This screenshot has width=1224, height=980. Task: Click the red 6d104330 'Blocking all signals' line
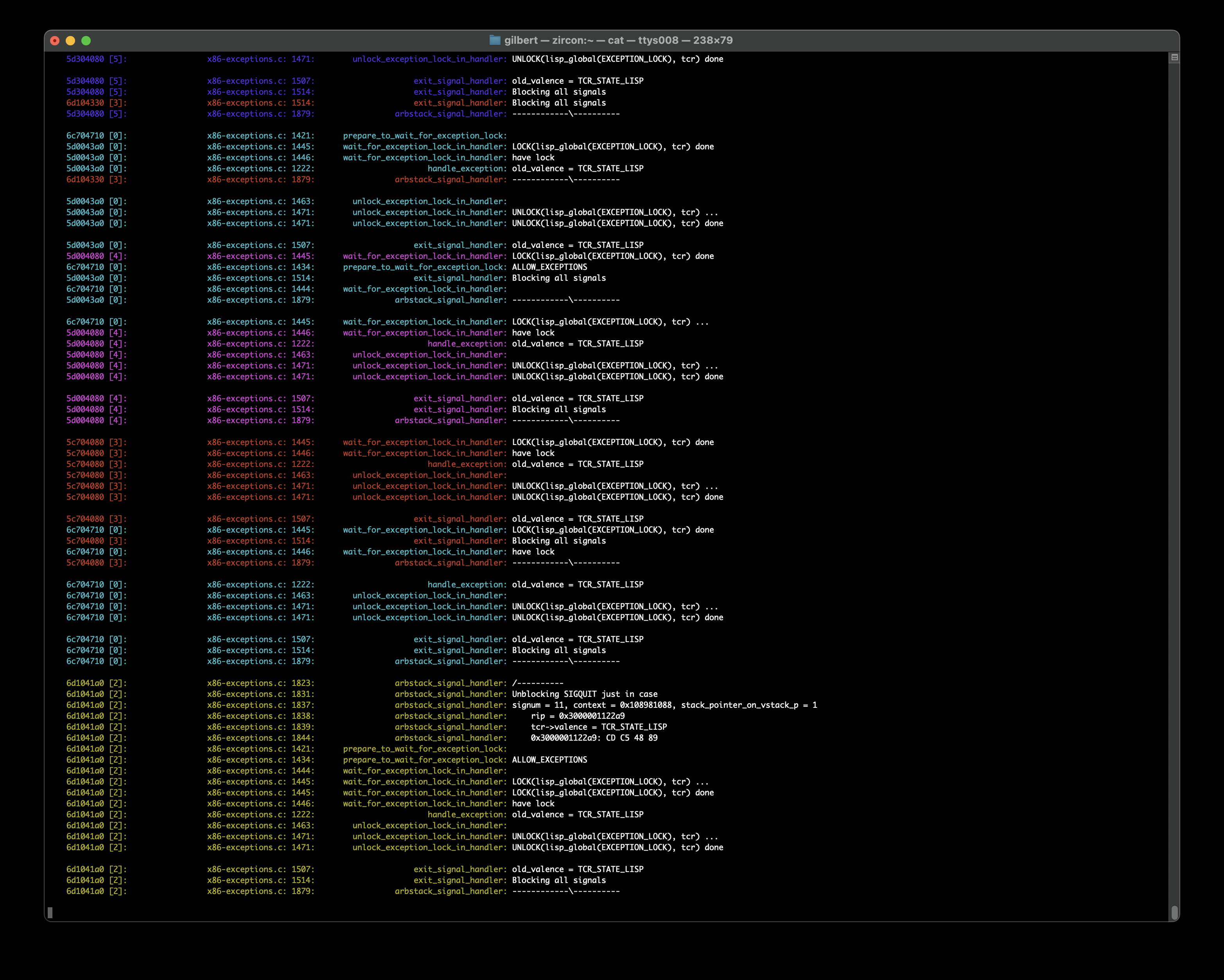click(559, 103)
